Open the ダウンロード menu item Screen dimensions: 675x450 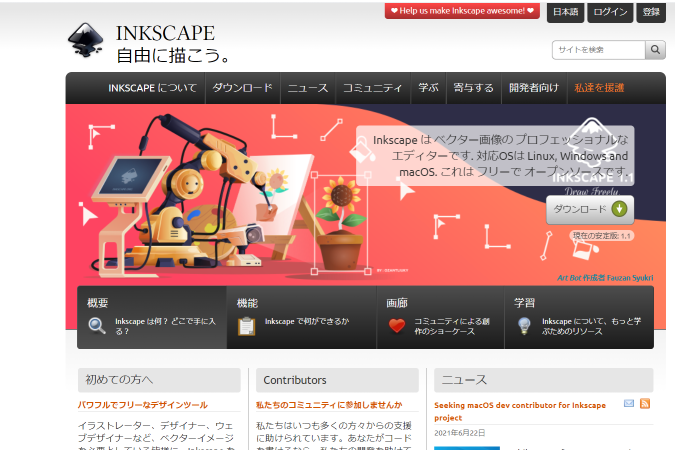(x=242, y=88)
